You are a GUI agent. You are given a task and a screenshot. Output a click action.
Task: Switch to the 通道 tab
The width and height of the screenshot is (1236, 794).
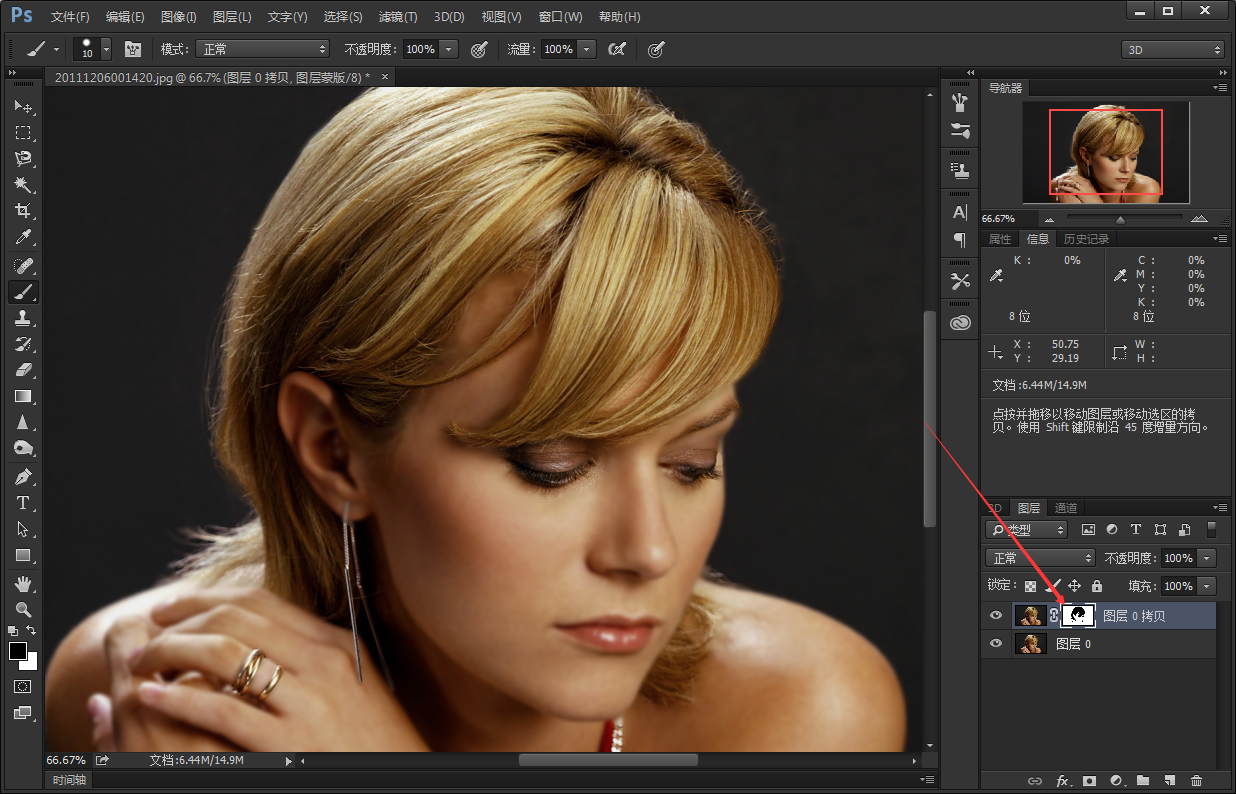point(1066,508)
